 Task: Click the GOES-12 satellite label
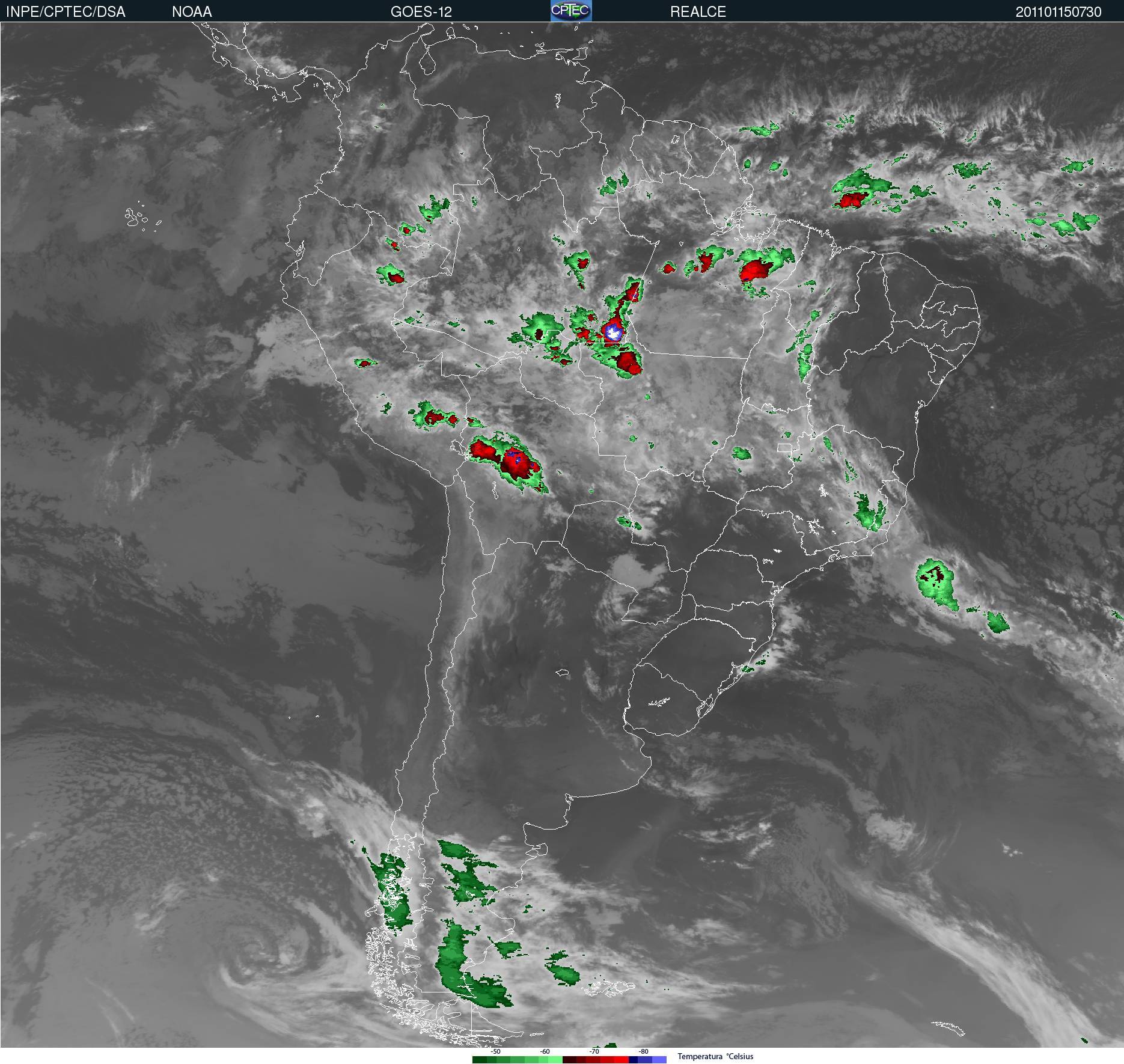(421, 12)
